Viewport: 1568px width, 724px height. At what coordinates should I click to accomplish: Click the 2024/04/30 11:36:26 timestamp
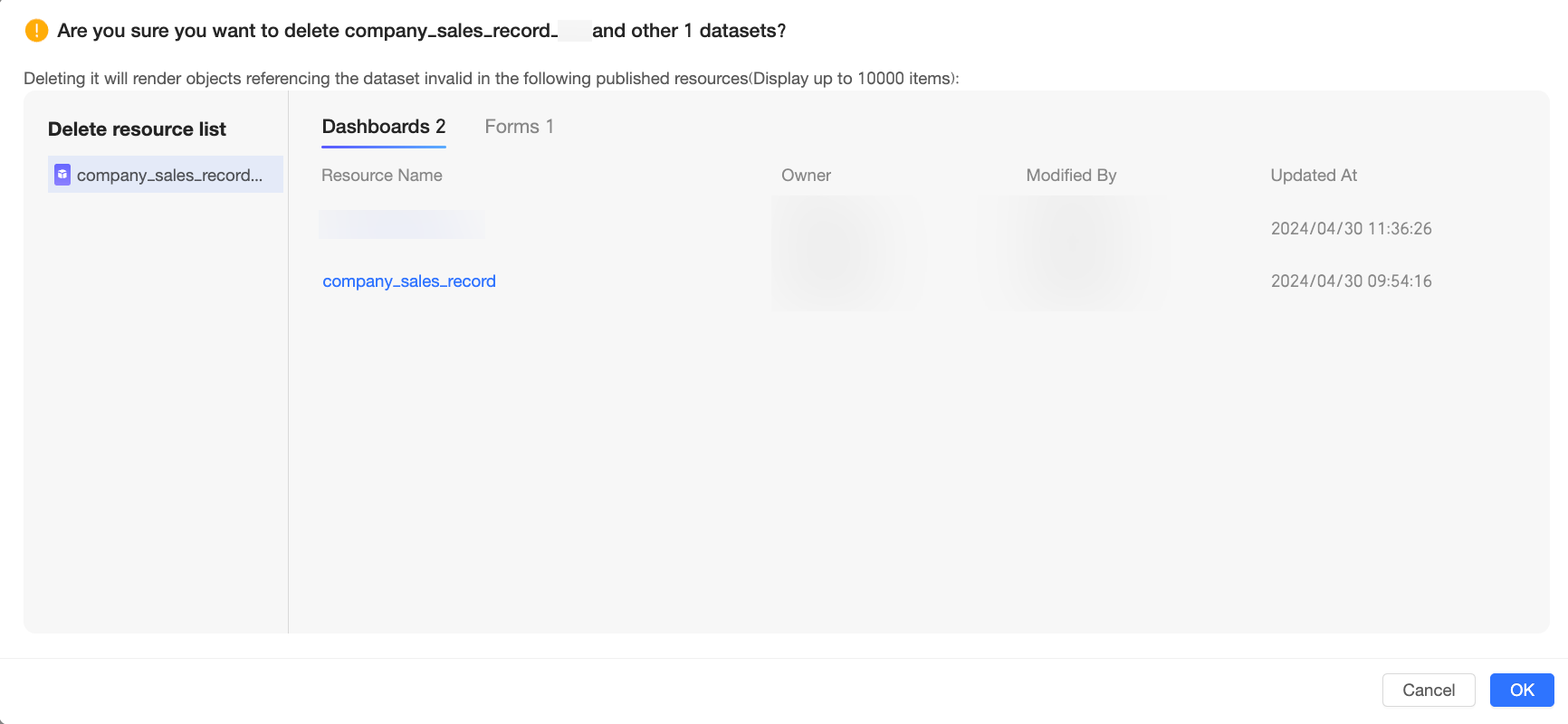1352,229
